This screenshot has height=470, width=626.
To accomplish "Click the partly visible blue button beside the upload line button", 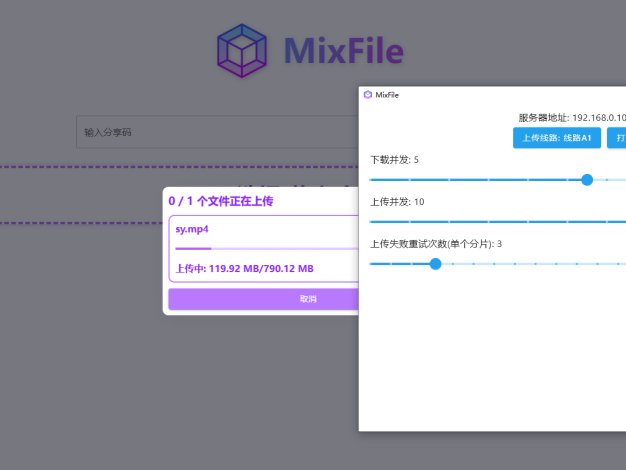I will [616, 138].
